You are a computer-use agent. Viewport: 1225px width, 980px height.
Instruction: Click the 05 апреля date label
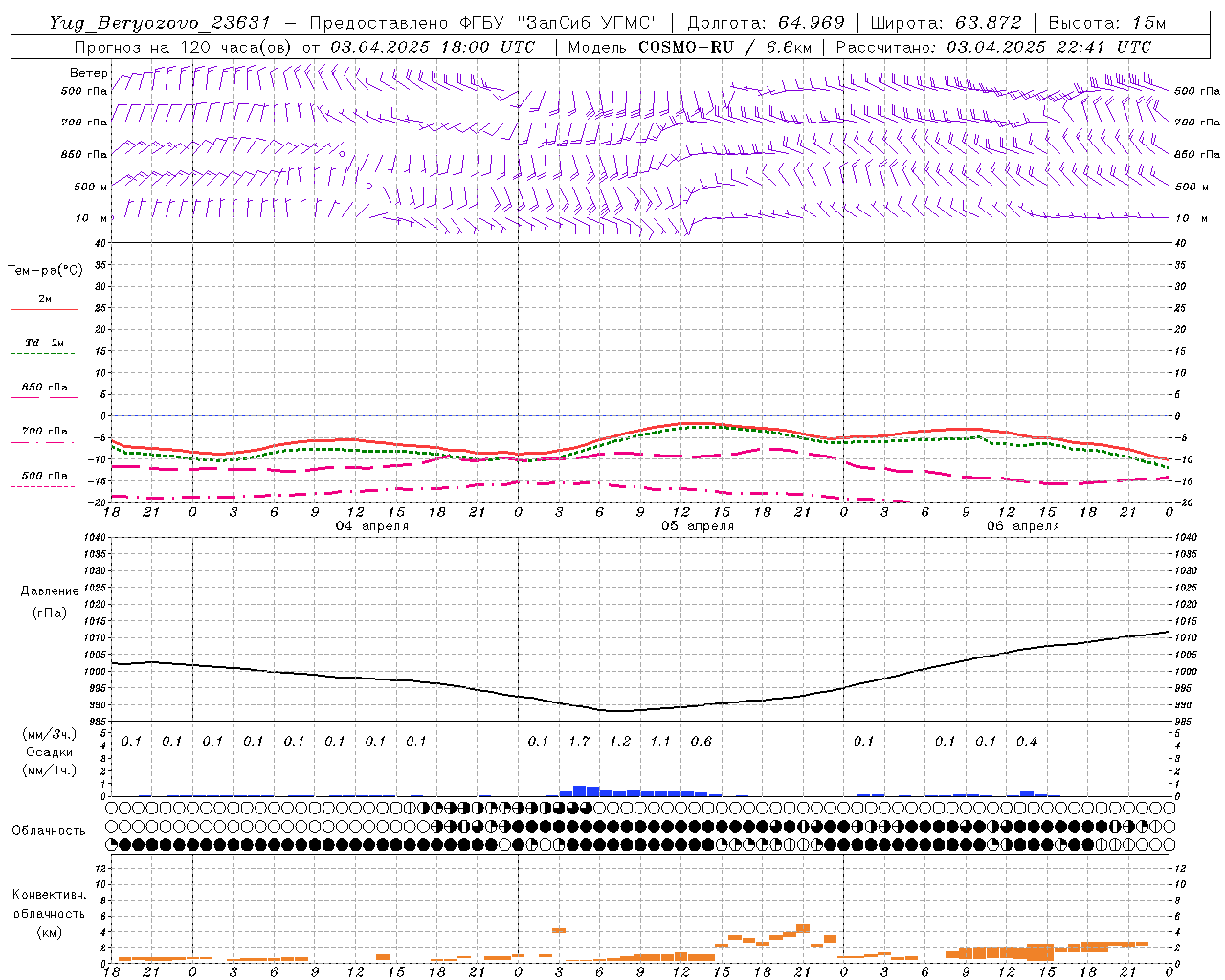(x=698, y=526)
